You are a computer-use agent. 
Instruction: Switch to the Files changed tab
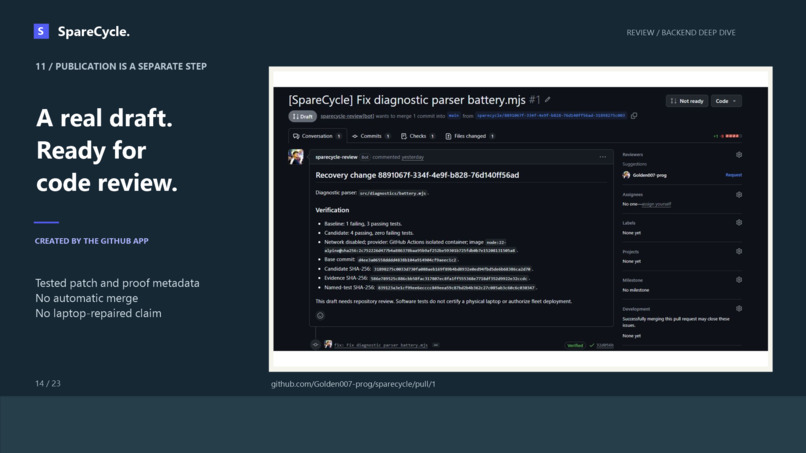pyautogui.click(x=470, y=136)
